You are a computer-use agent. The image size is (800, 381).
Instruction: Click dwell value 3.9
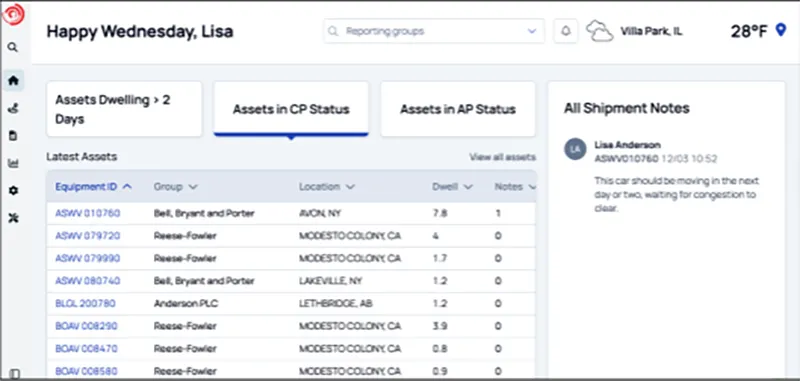(439, 326)
